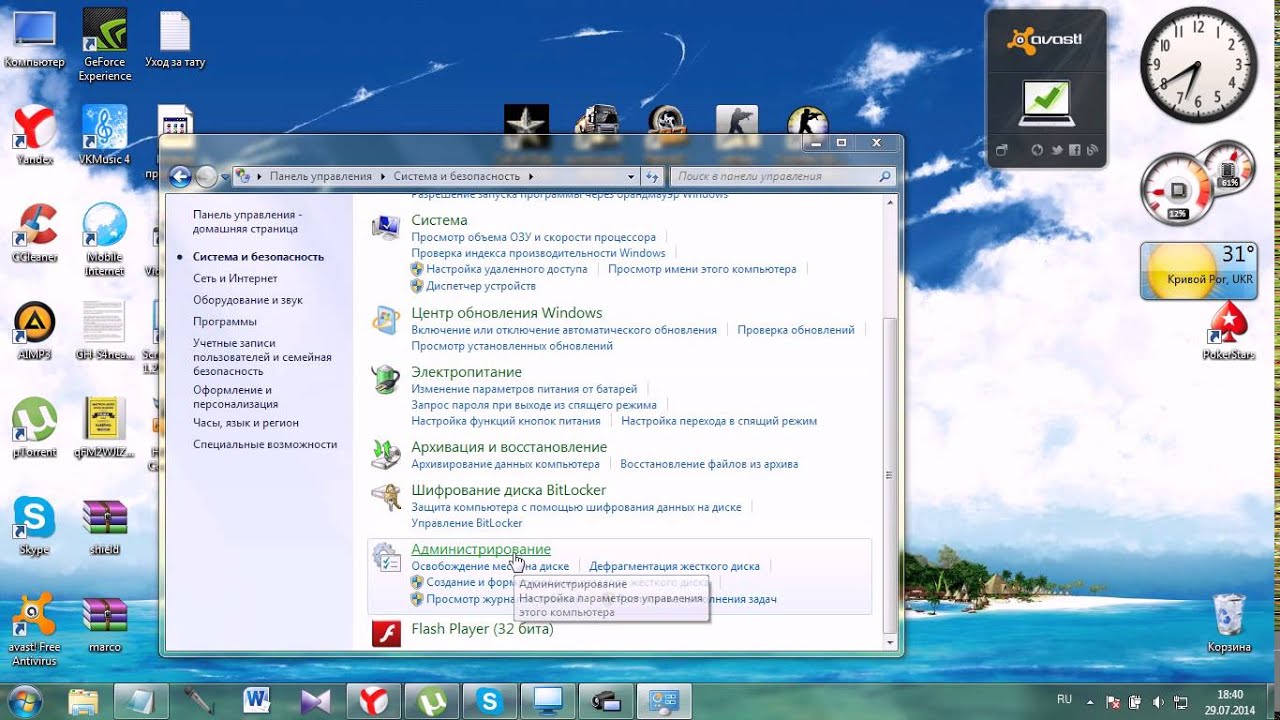
Task: Open µTorrent from the taskbar
Action: point(432,701)
